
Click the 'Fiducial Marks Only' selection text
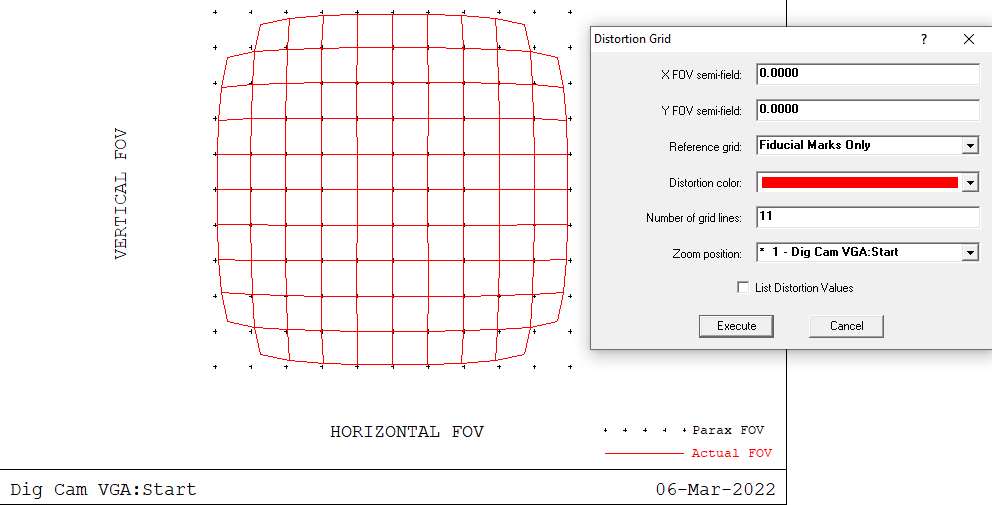click(815, 146)
